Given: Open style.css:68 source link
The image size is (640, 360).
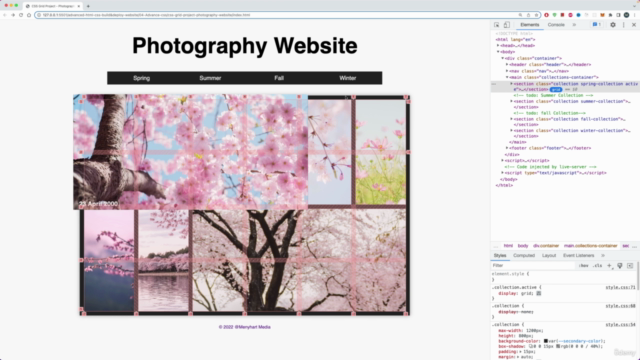Looking at the screenshot, I should click(x=620, y=306).
